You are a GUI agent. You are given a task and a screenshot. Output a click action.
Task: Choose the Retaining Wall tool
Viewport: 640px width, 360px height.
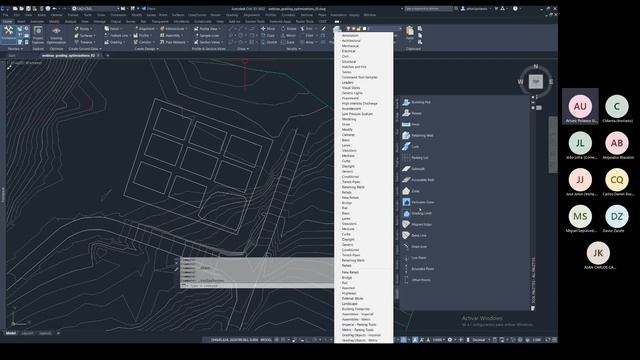coord(418,136)
